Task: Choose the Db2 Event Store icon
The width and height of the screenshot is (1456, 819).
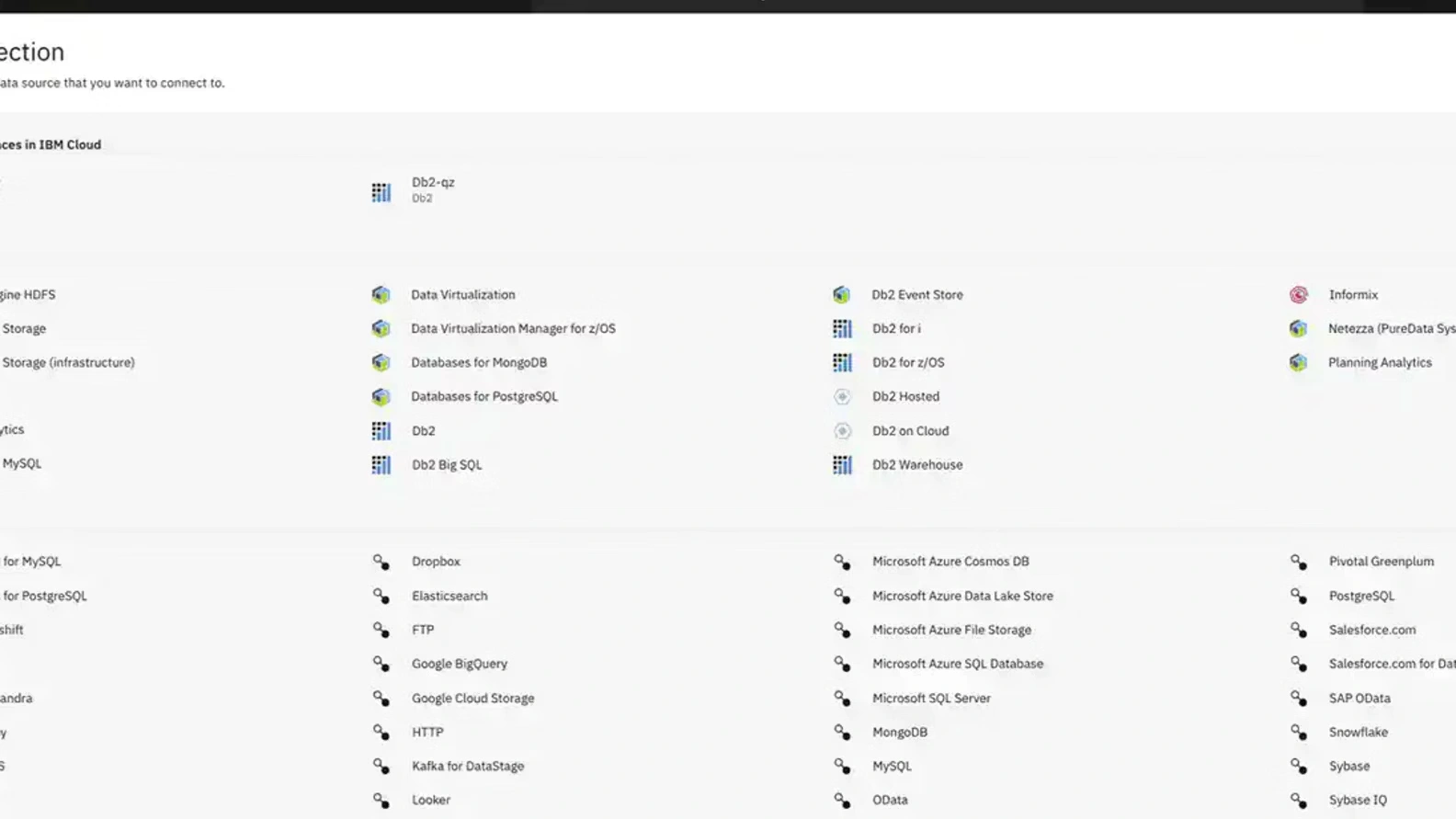Action: coord(841,295)
